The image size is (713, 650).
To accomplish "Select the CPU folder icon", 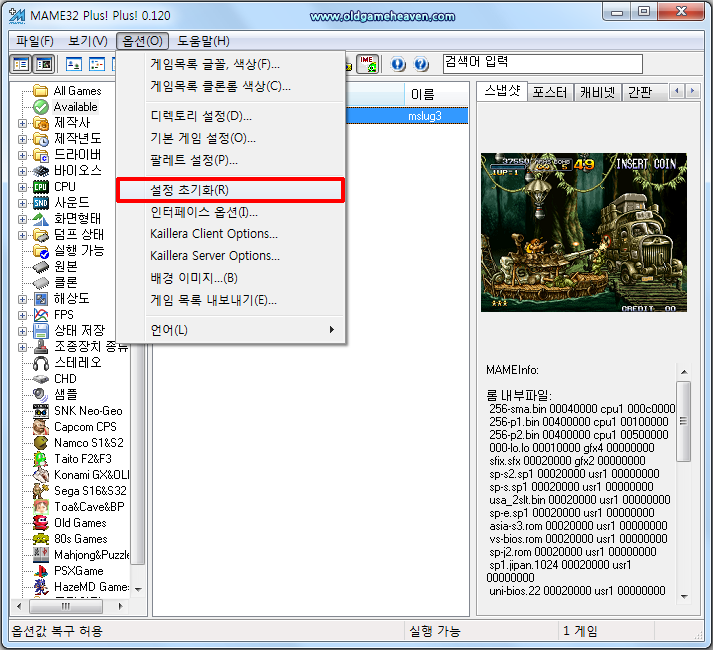I will (41, 187).
